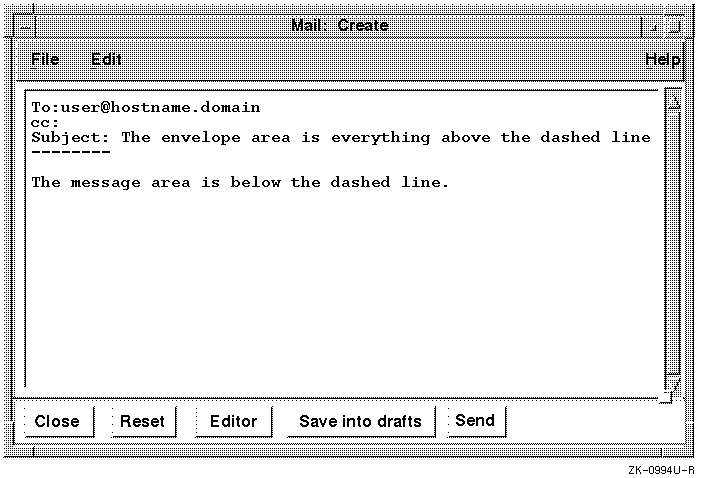The image size is (704, 478).
Task: Open the File menu
Action: (x=45, y=59)
